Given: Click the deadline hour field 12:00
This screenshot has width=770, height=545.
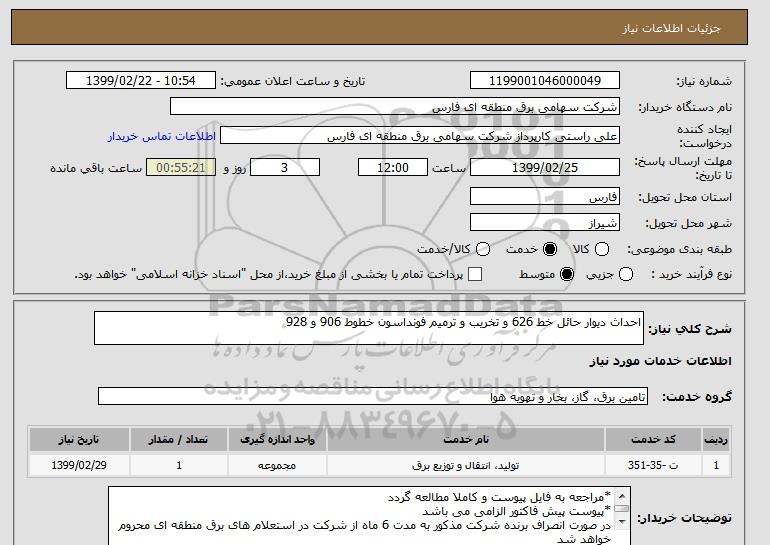Looking at the screenshot, I should click(392, 167).
